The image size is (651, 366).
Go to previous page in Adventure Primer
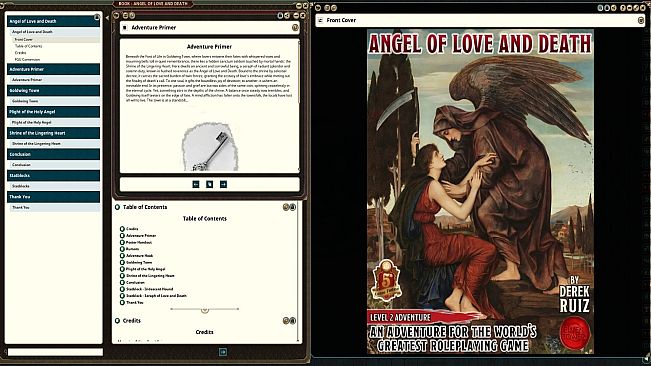pyautogui.click(x=196, y=184)
